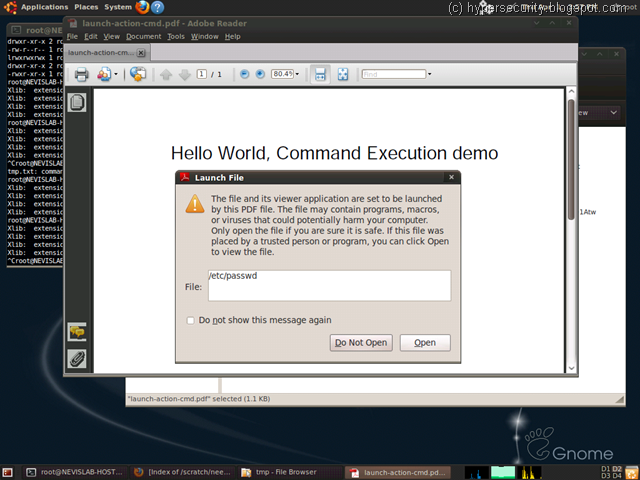Open the Applications menu in top panel

tap(44, 7)
